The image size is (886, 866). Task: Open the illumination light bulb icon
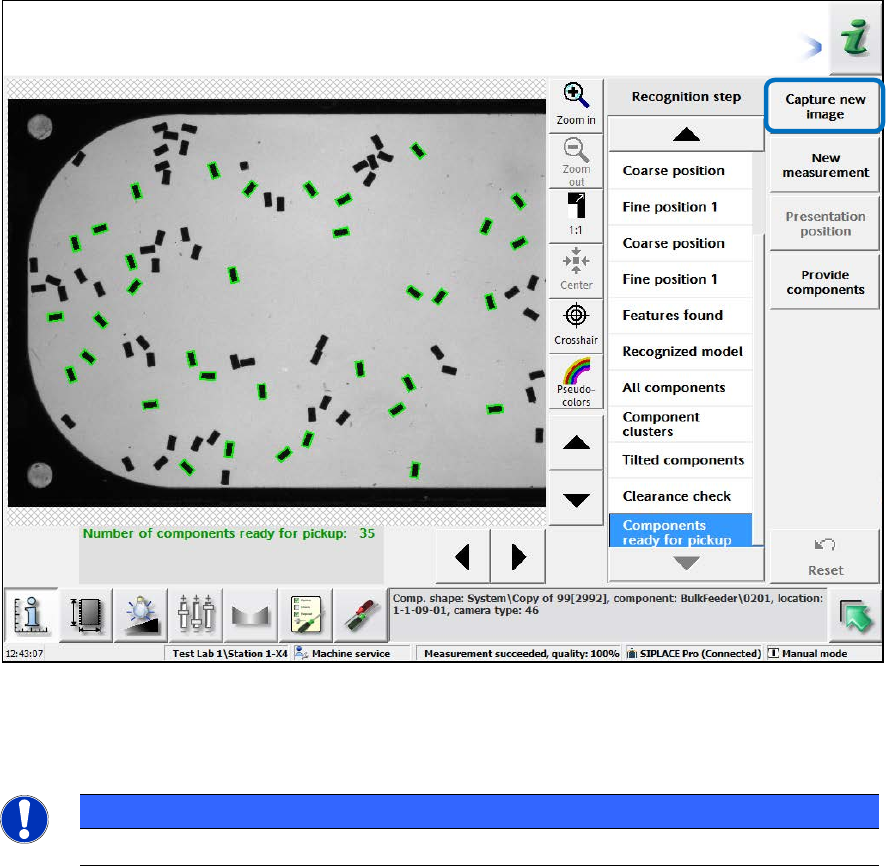pos(141,615)
